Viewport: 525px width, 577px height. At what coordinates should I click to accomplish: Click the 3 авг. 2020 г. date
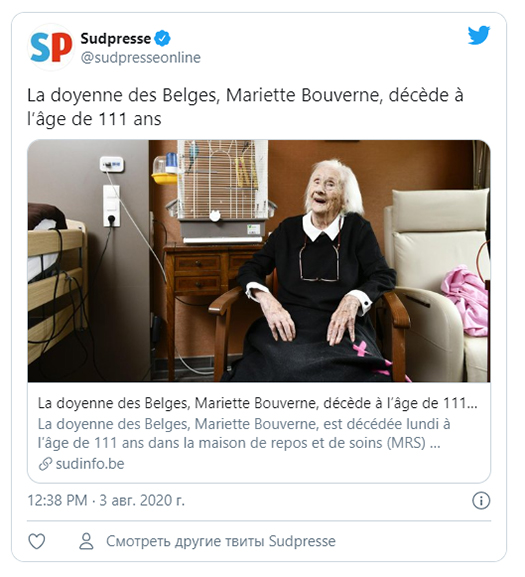(142, 500)
